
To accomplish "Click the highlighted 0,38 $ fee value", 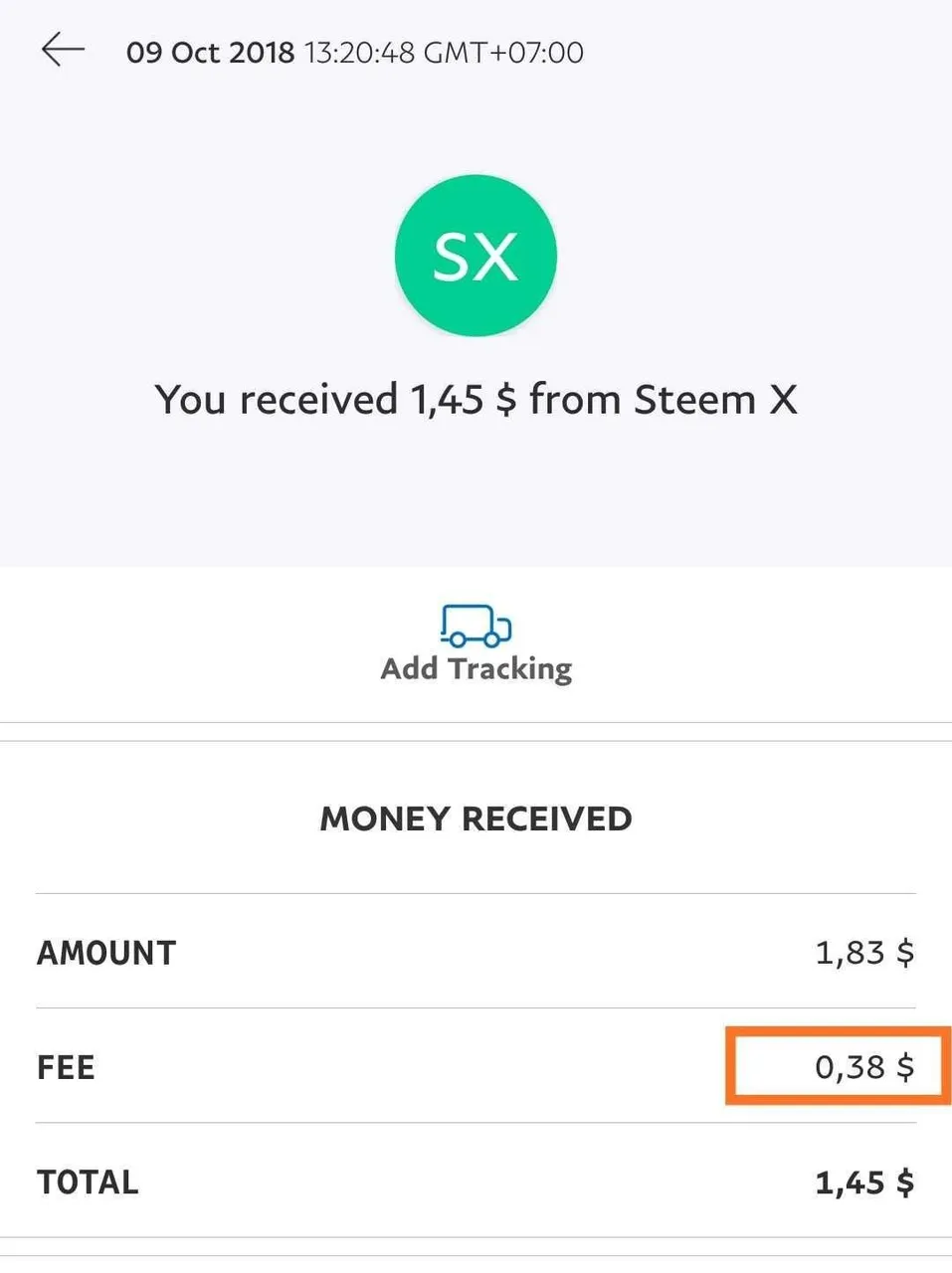I will pos(864,1067).
